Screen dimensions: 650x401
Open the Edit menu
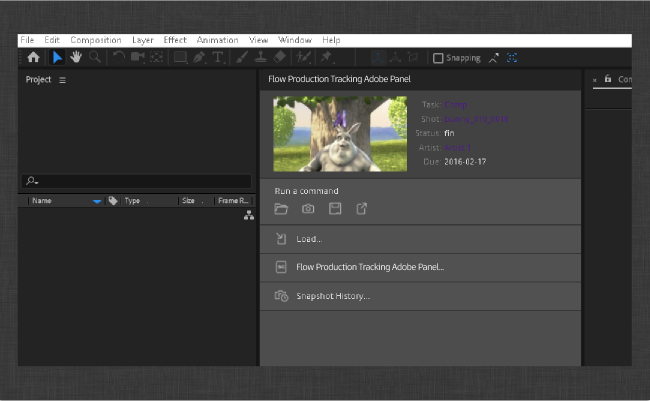tap(52, 40)
